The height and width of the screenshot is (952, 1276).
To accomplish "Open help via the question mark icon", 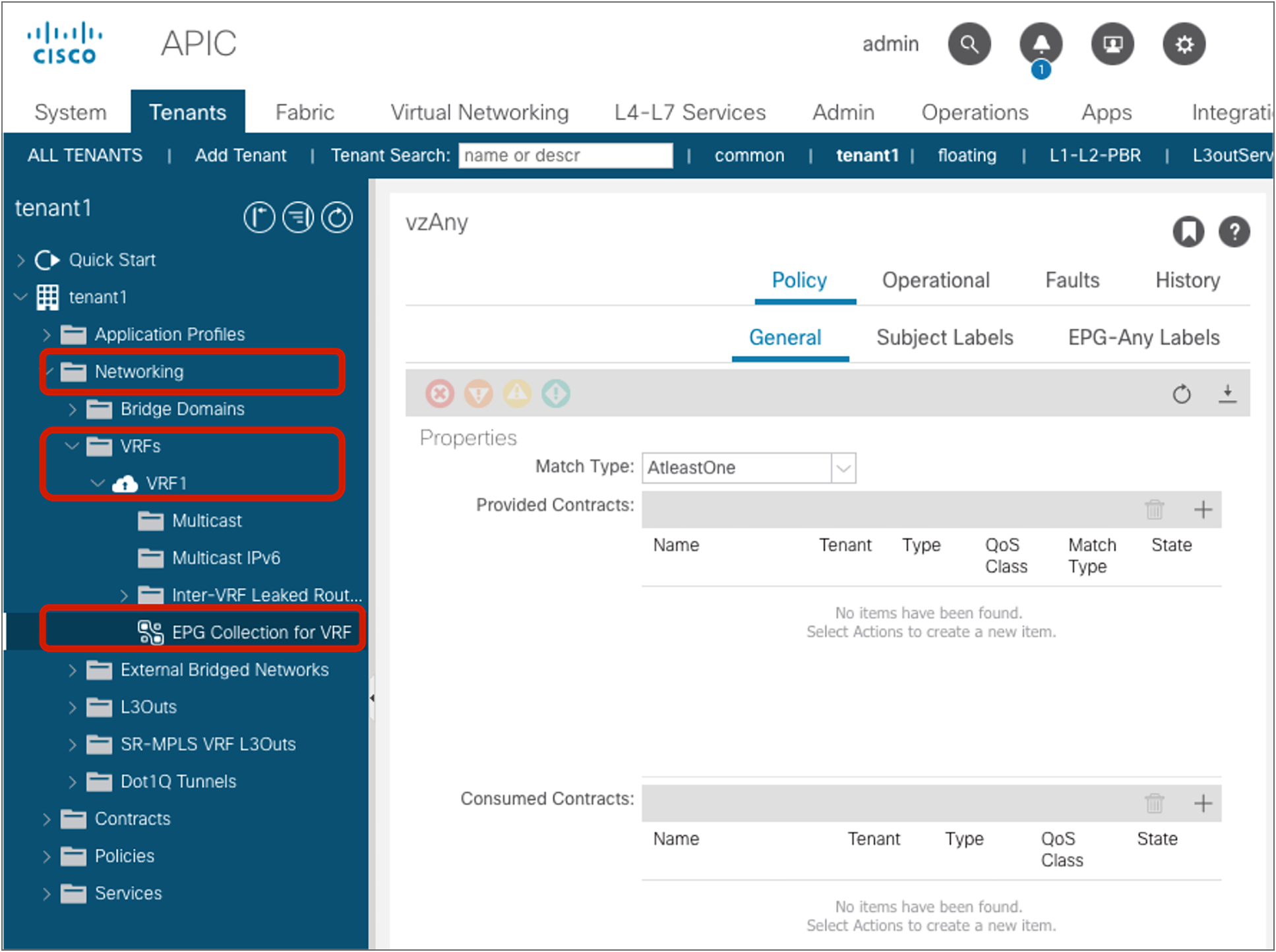I will (x=1234, y=231).
